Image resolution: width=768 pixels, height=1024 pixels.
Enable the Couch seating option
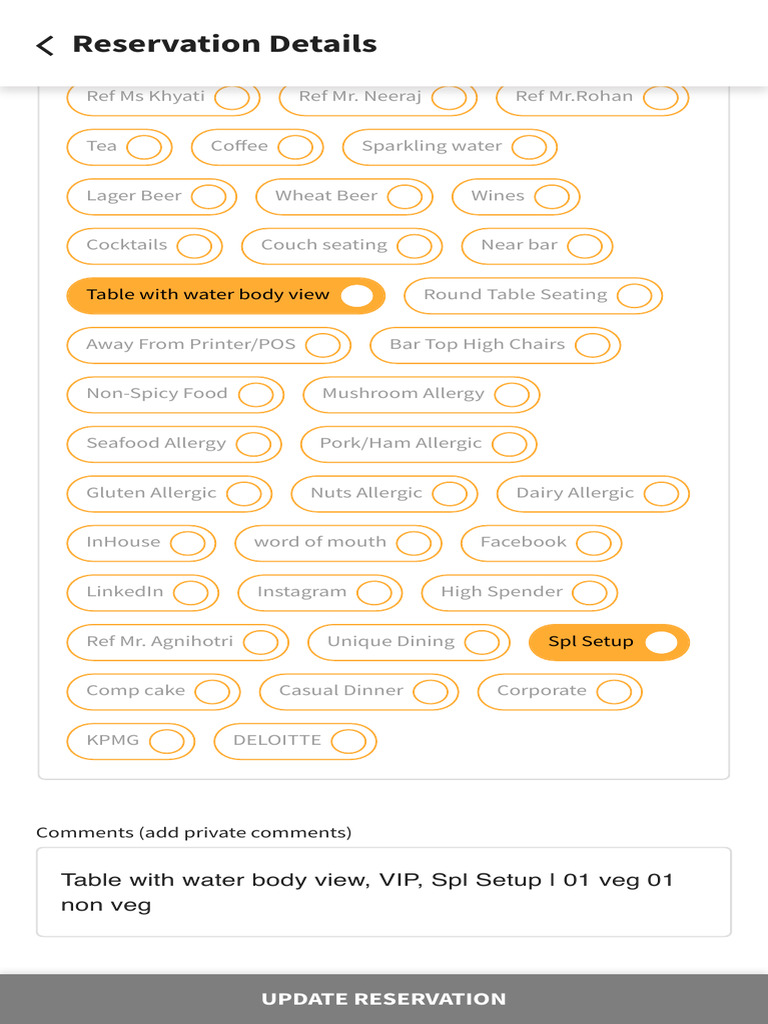pyautogui.click(x=342, y=246)
